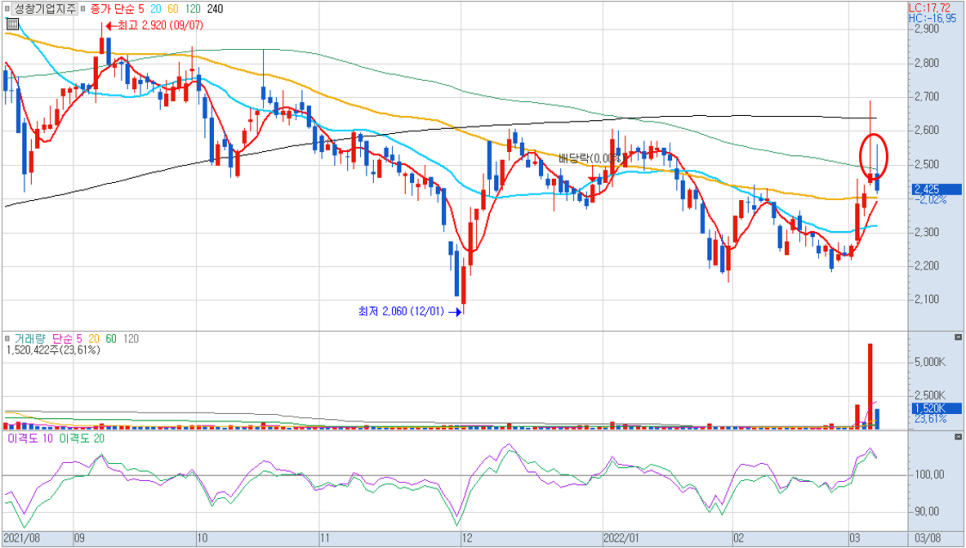Open the 거래량 volume indicator label
The image size is (966, 548).
coord(30,338)
